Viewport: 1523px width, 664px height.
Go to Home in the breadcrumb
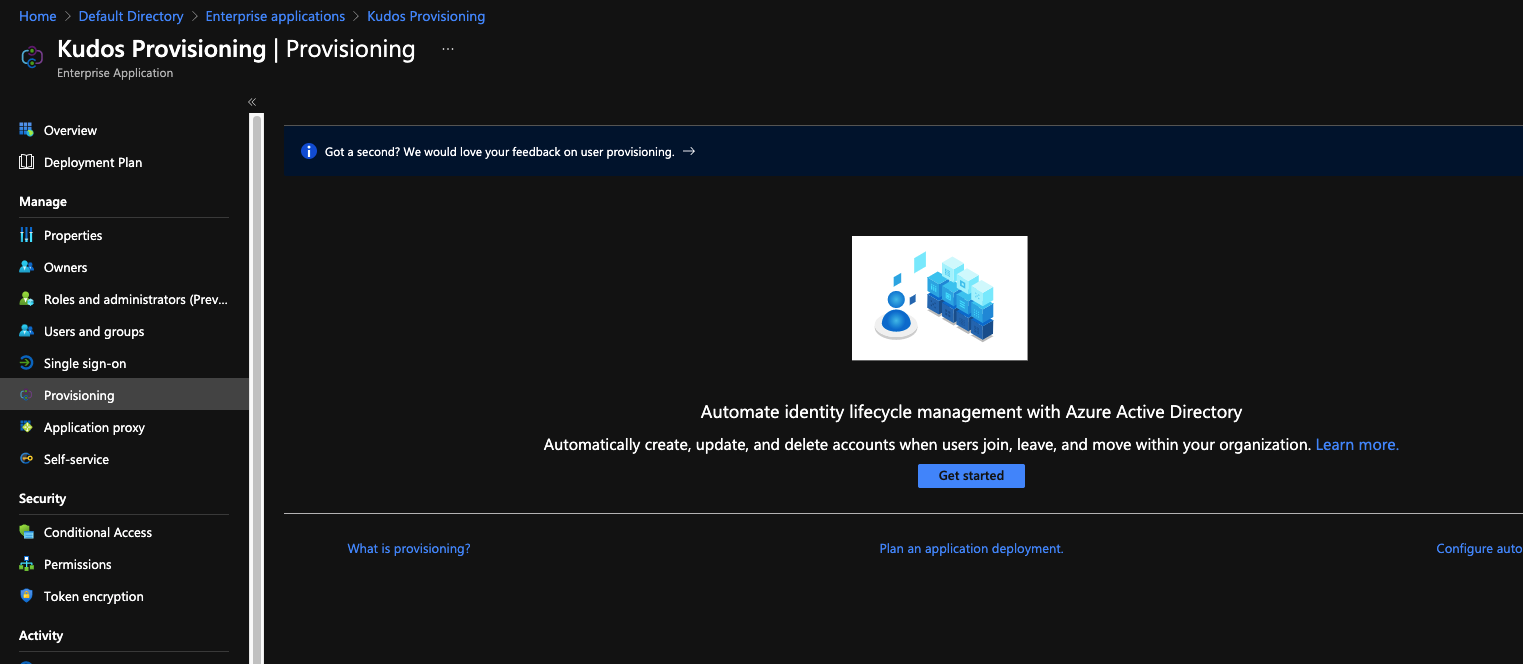pos(38,16)
